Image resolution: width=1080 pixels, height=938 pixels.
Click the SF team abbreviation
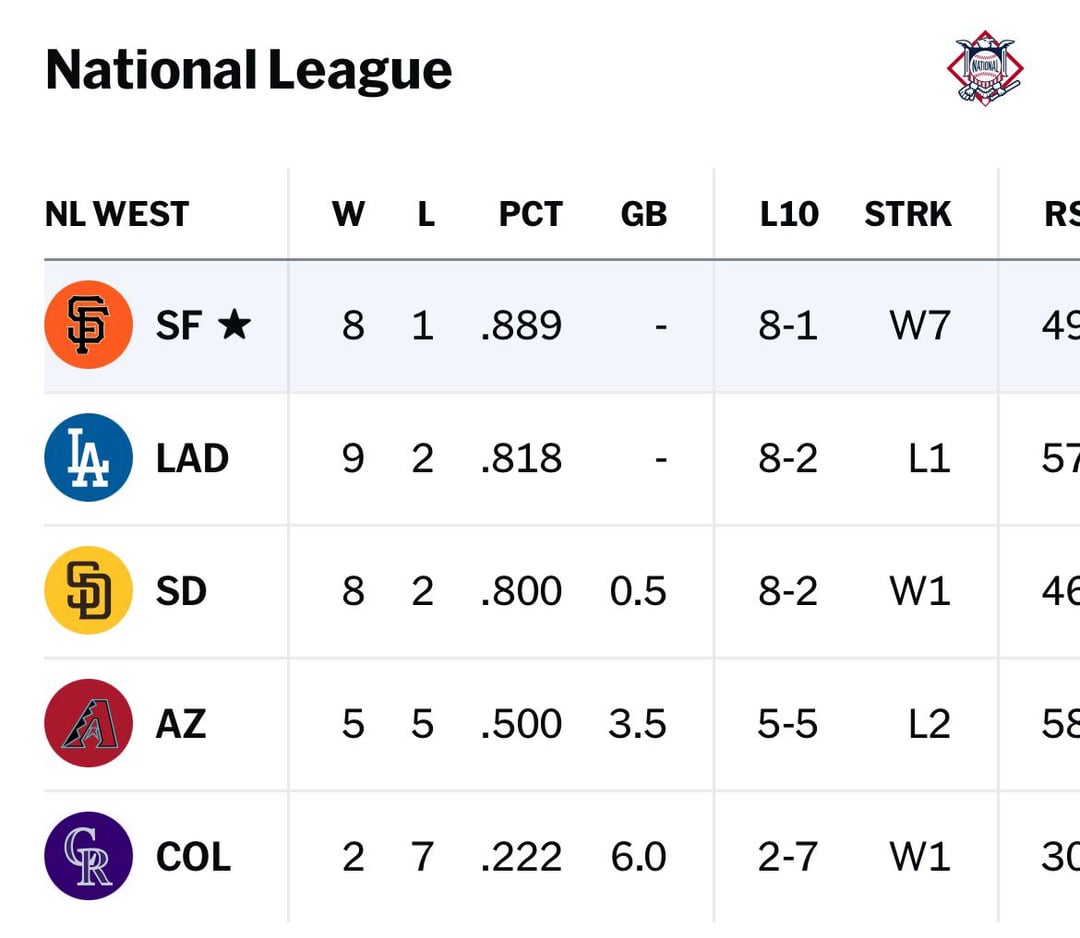[179, 325]
